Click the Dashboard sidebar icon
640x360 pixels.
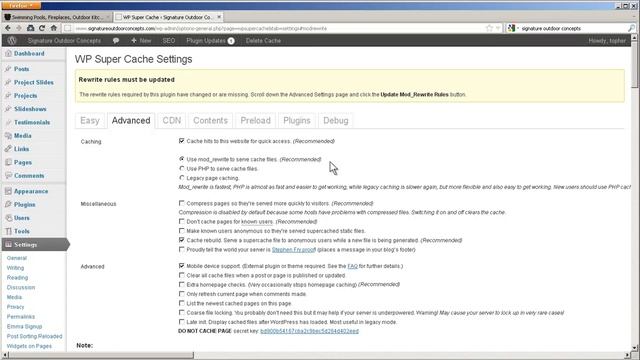(8, 53)
